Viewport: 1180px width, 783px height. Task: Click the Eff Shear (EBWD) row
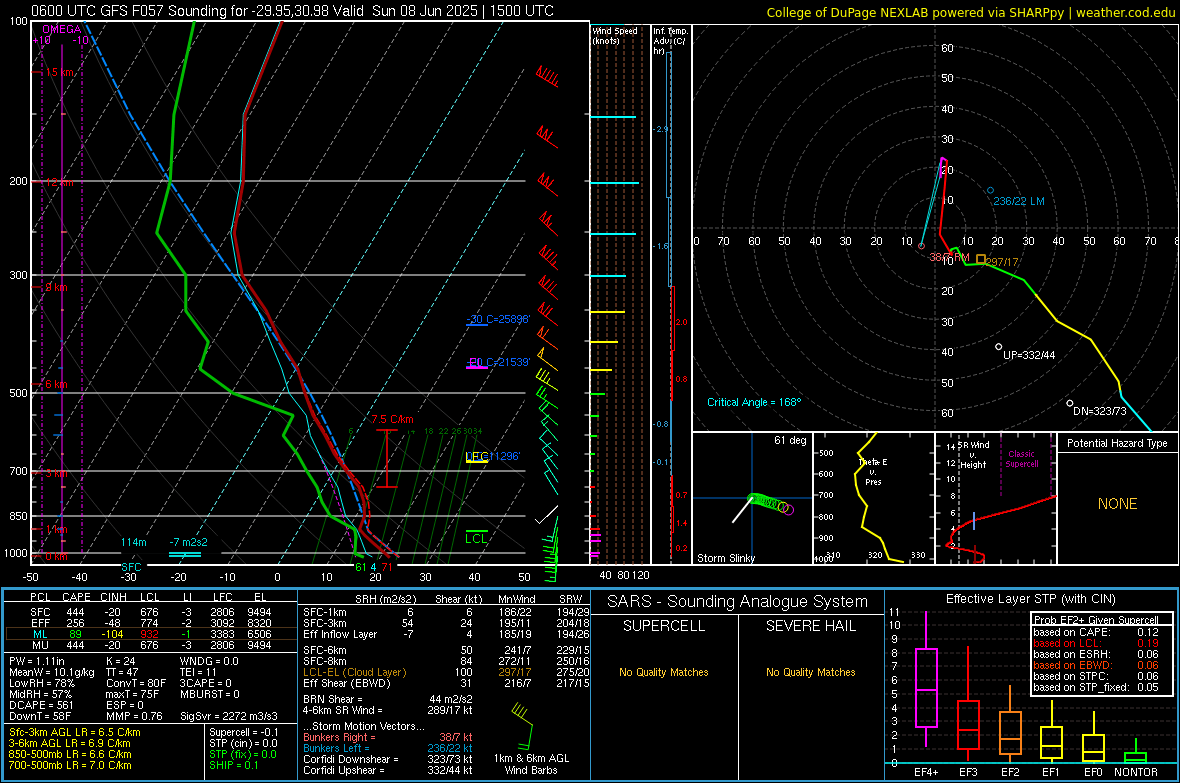pyautogui.click(x=446, y=684)
